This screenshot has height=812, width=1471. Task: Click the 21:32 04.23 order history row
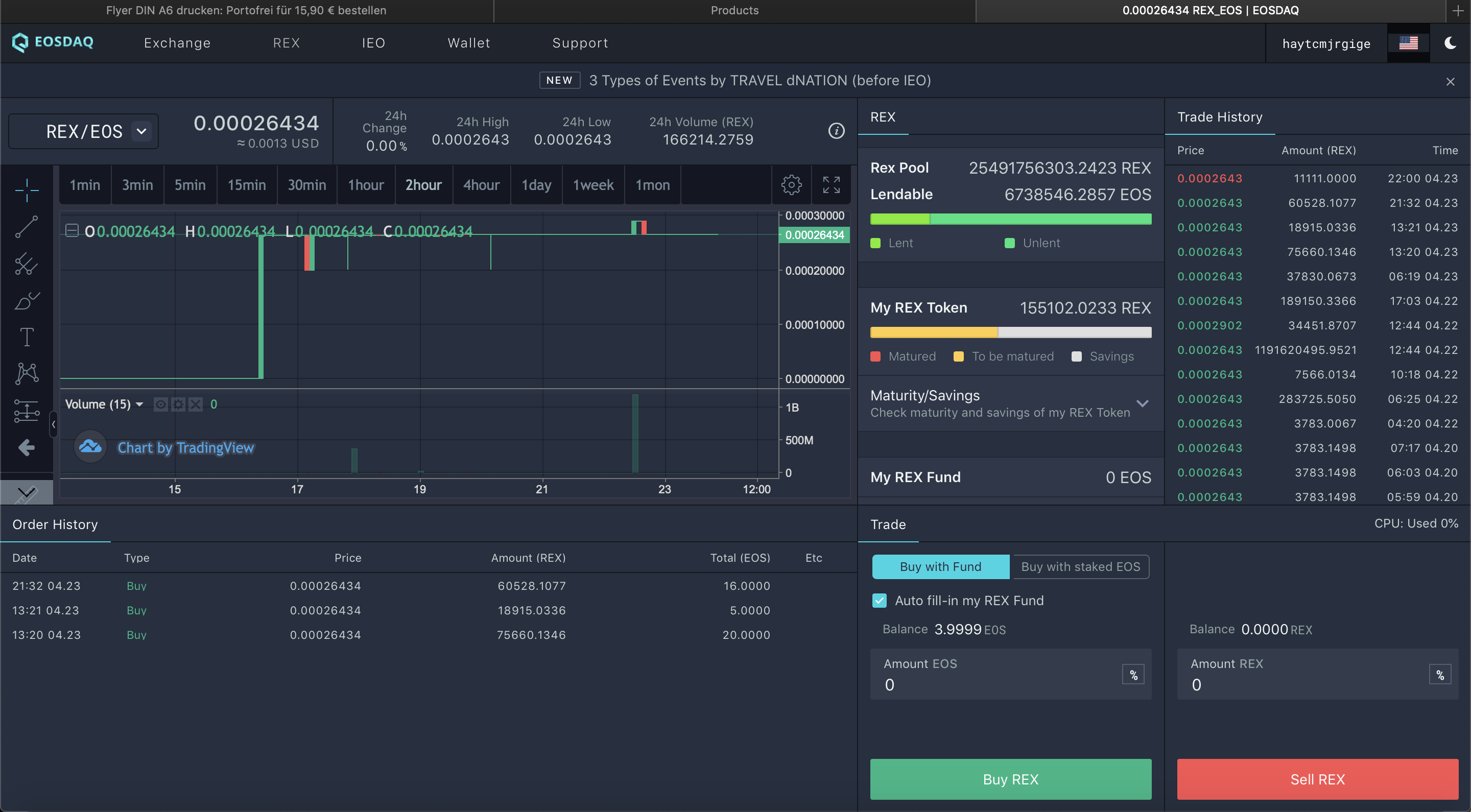[429, 585]
